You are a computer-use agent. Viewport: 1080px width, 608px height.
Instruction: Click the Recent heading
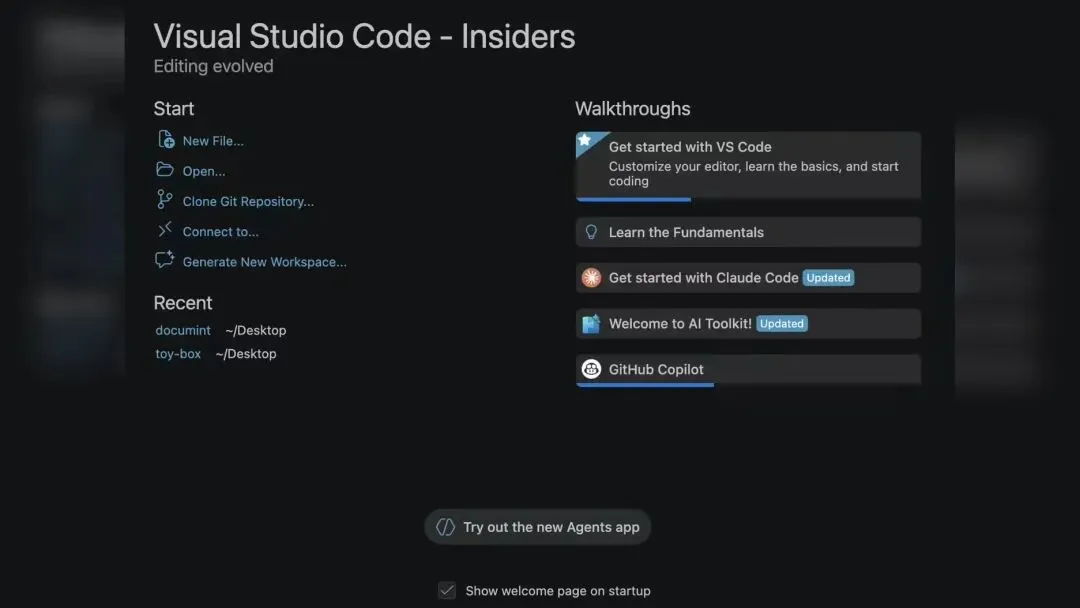coord(183,303)
